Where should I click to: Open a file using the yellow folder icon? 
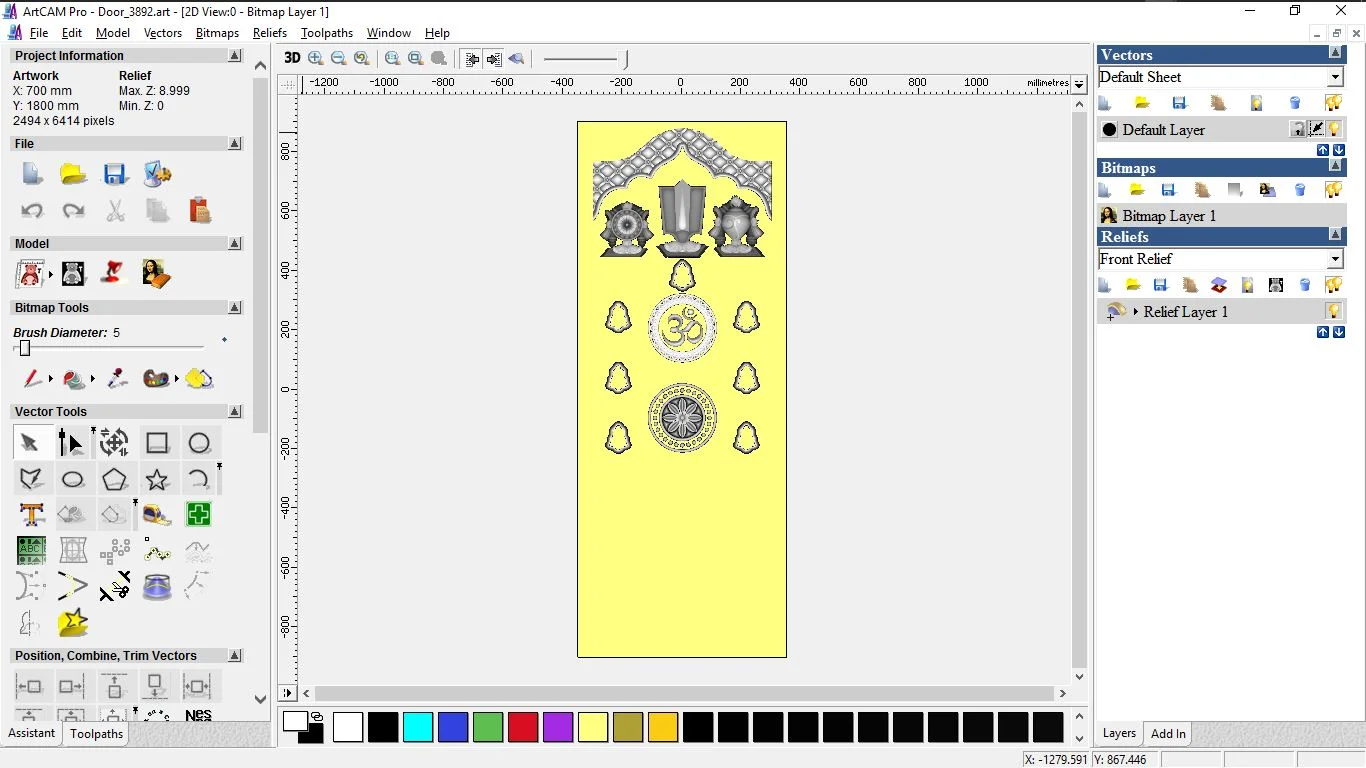pos(73,174)
